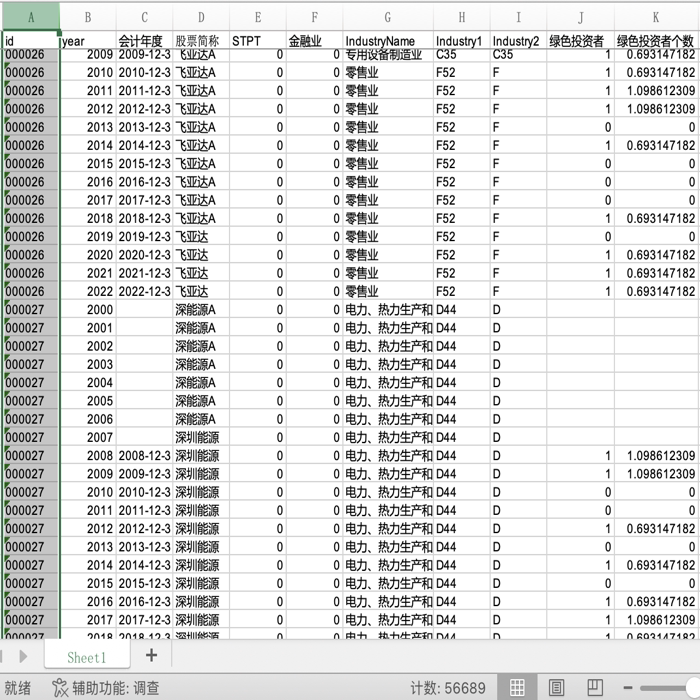The width and height of the screenshot is (700, 700).
Task: Select year cell 2007 for id 000027
Action: point(88,438)
